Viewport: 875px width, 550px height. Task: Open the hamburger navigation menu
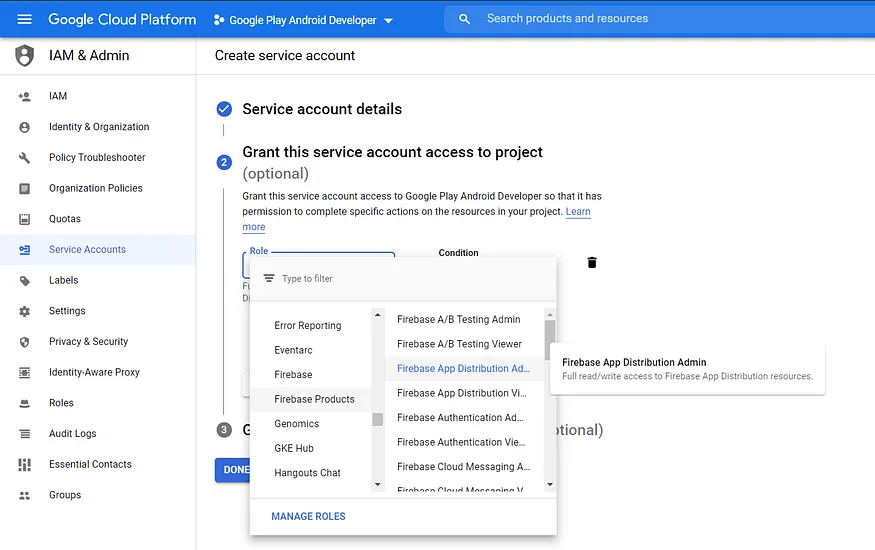pyautogui.click(x=25, y=20)
